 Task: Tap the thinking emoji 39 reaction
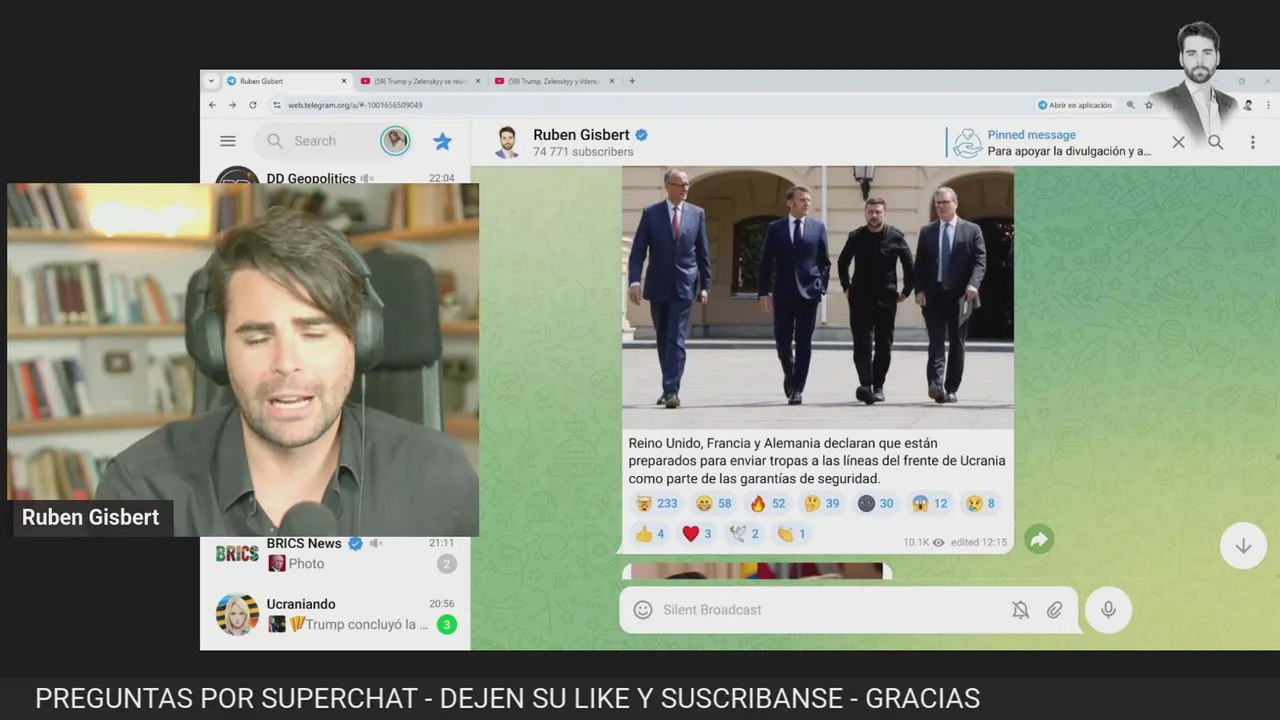(822, 504)
